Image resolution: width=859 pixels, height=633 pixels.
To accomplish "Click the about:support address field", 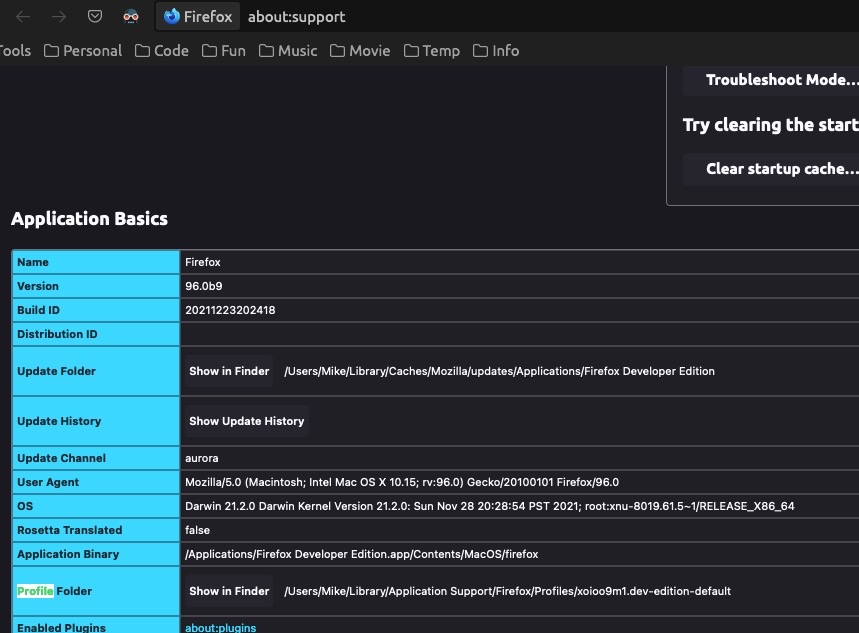I will click(296, 17).
